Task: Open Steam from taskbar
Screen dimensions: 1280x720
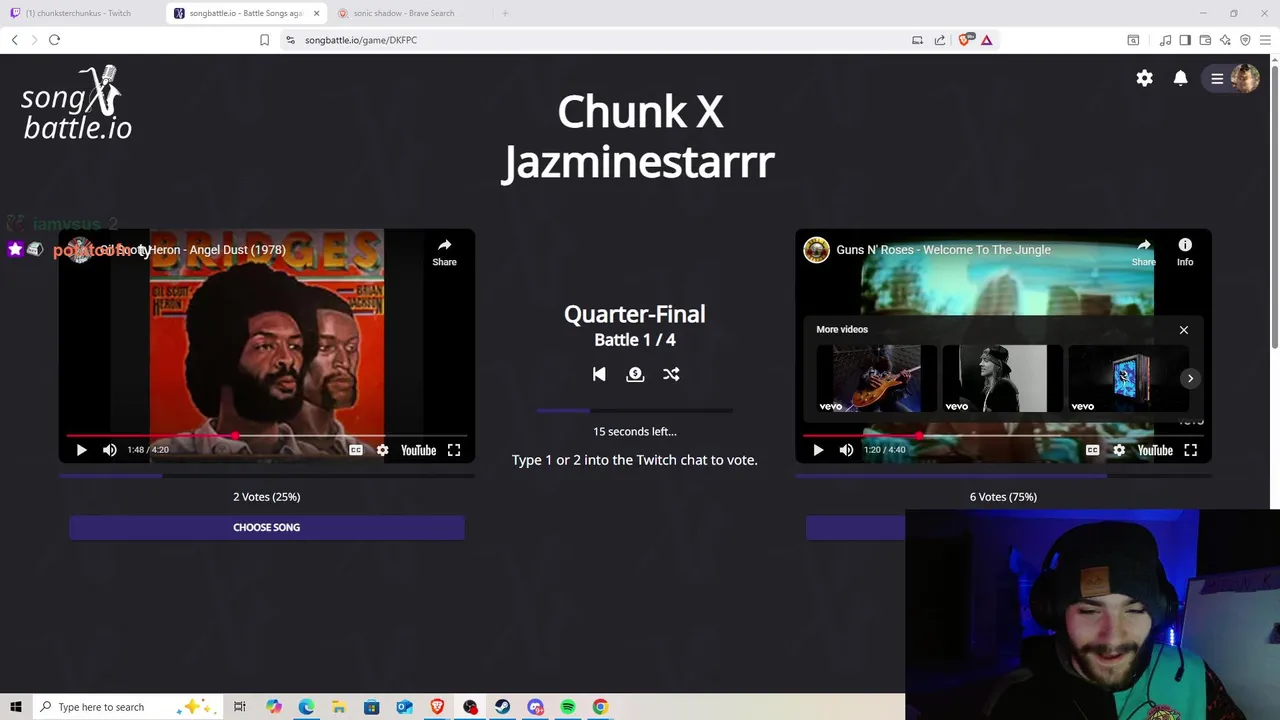Action: coord(502,707)
